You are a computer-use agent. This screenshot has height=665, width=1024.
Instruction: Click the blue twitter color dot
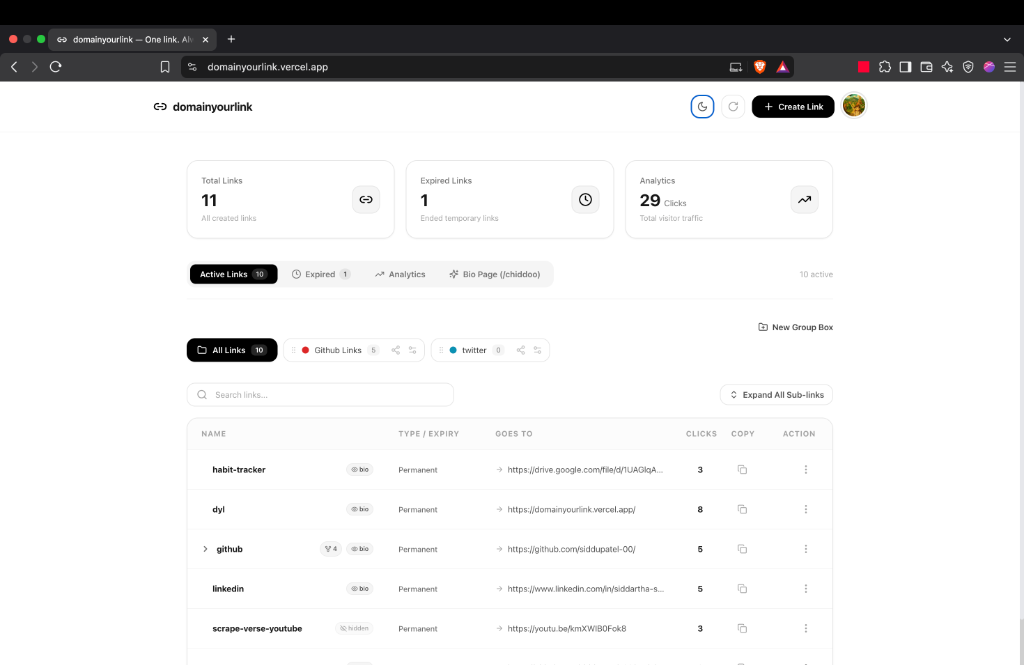(x=453, y=350)
